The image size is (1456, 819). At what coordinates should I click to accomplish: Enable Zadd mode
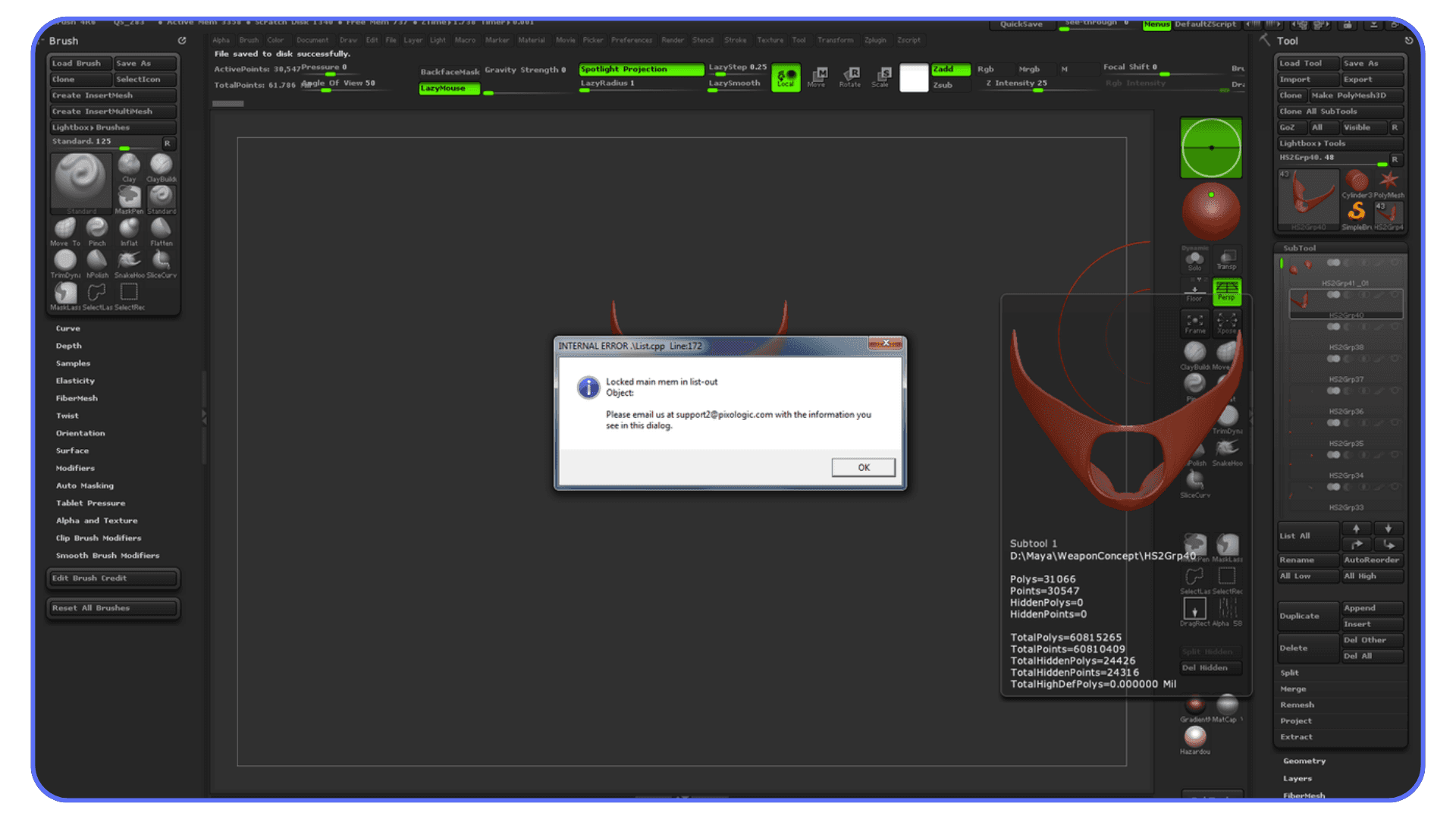pyautogui.click(x=951, y=69)
